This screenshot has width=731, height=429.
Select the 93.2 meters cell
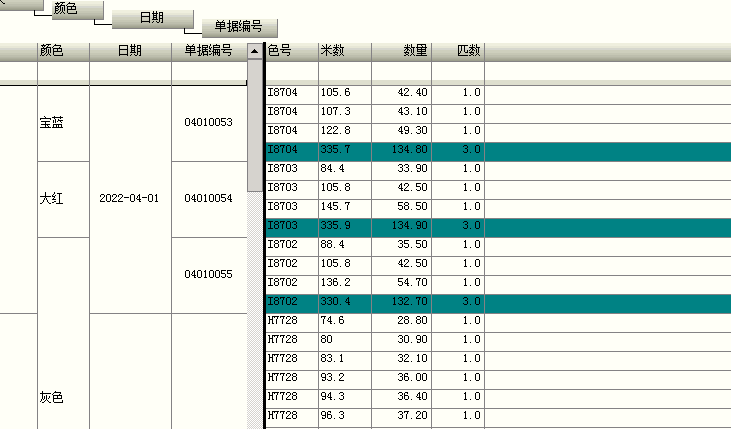point(345,378)
